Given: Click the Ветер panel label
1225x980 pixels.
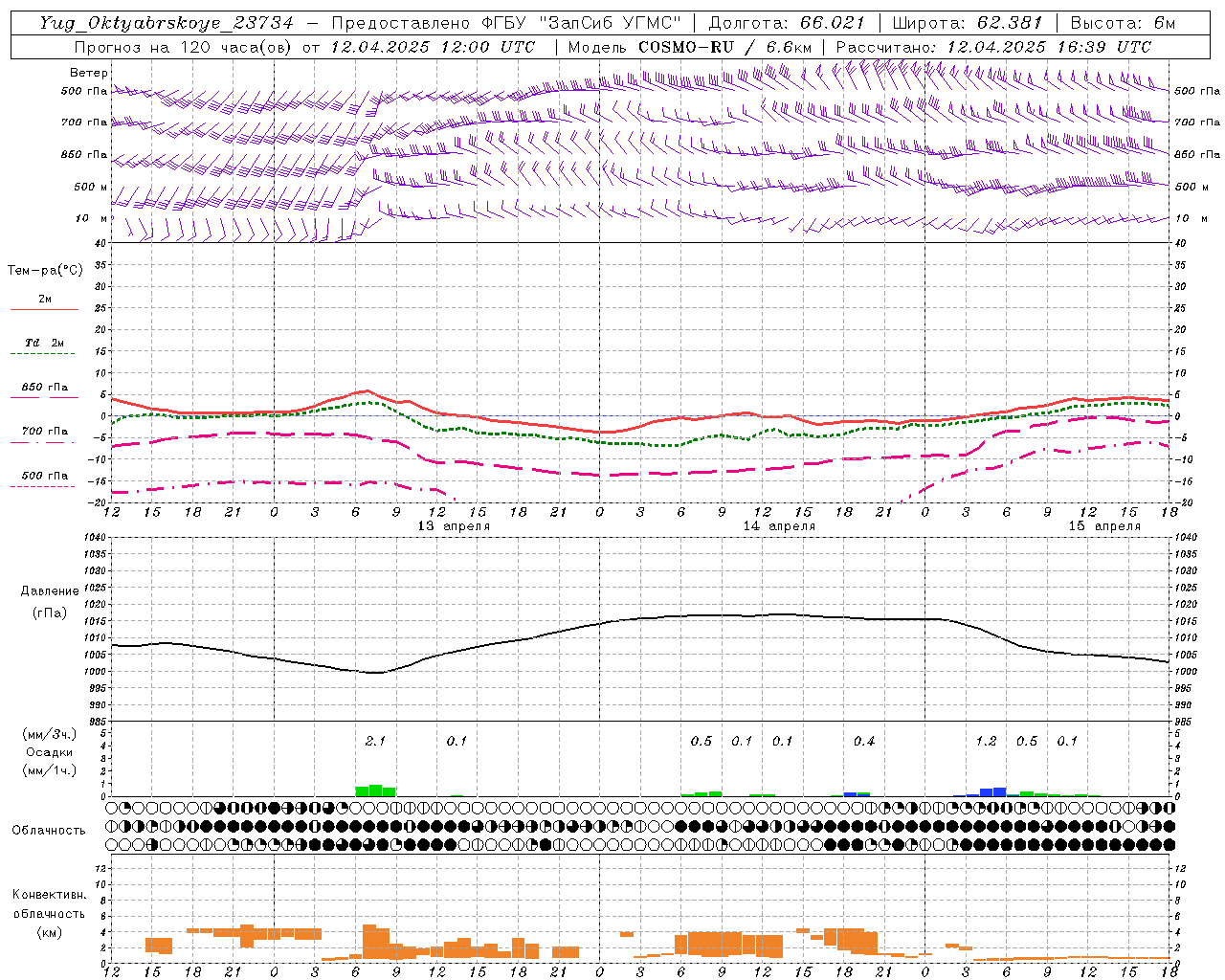Looking at the screenshot, I should pyautogui.click(x=89, y=73).
